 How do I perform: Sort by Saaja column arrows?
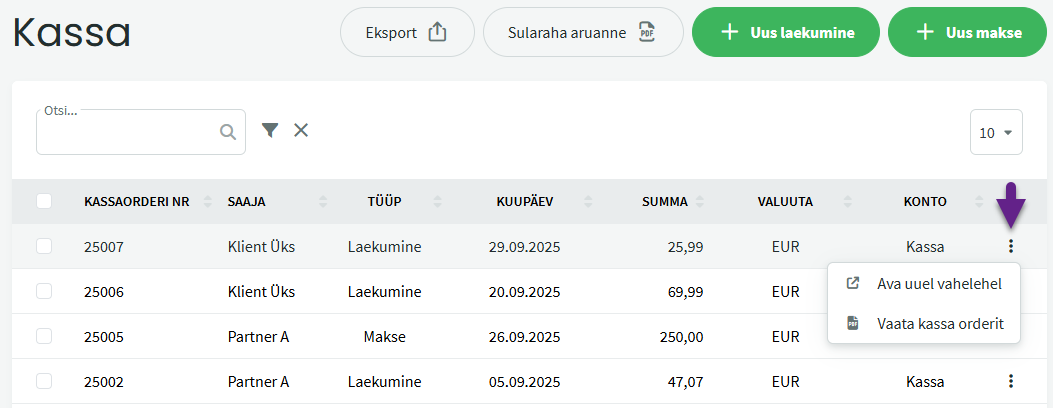pyautogui.click(x=323, y=202)
